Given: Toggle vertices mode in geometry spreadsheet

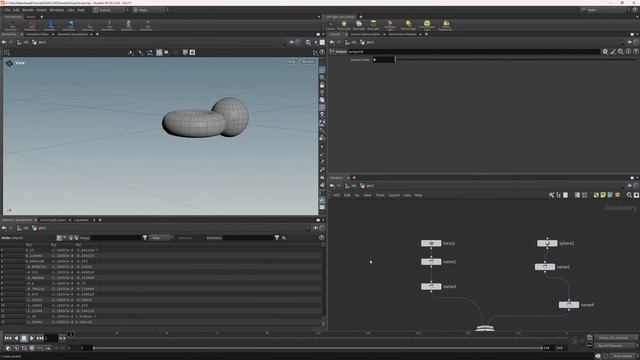Looking at the screenshot, I should (x=65, y=238).
